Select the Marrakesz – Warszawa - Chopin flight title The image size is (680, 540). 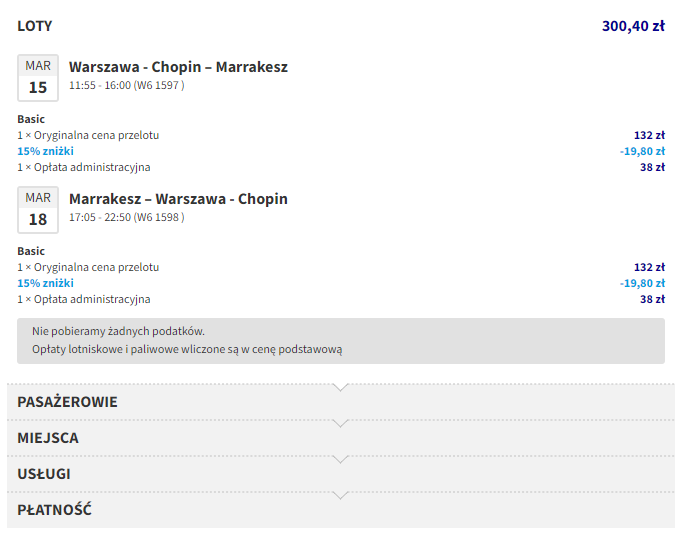click(178, 199)
